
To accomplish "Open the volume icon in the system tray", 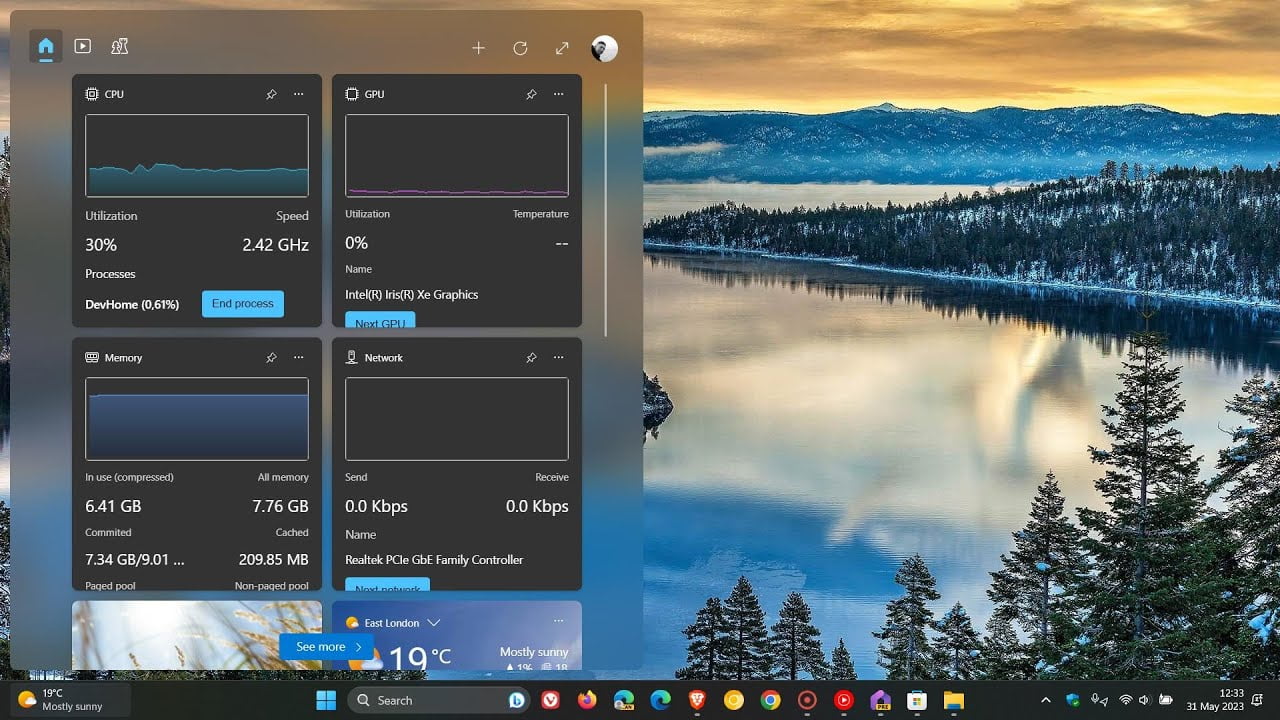I will click(1141, 700).
